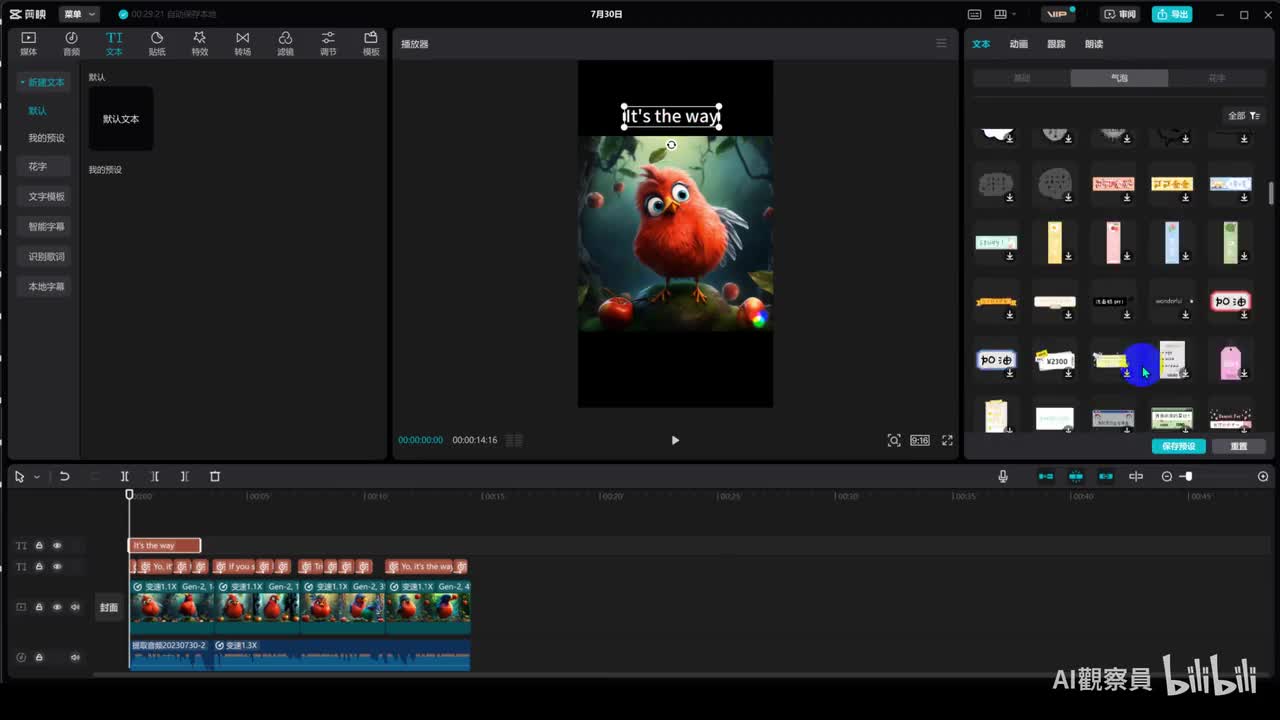Click the undo arrow in timeline toolbar
Screen dimensions: 1280x720
pos(65,477)
